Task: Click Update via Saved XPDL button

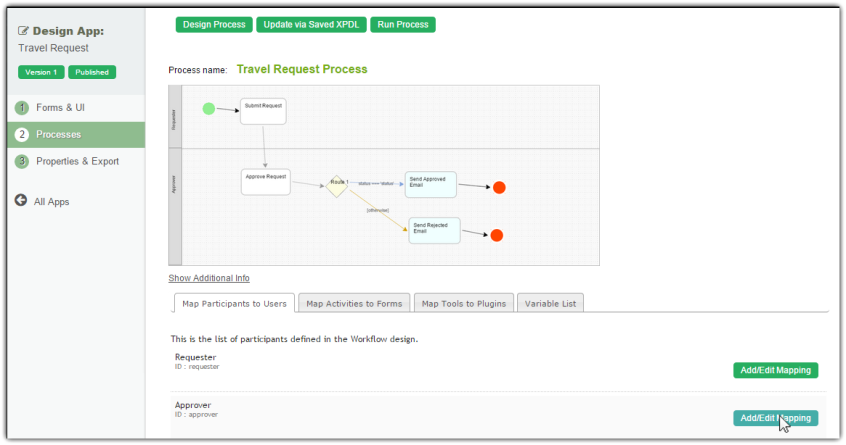Action: point(311,25)
